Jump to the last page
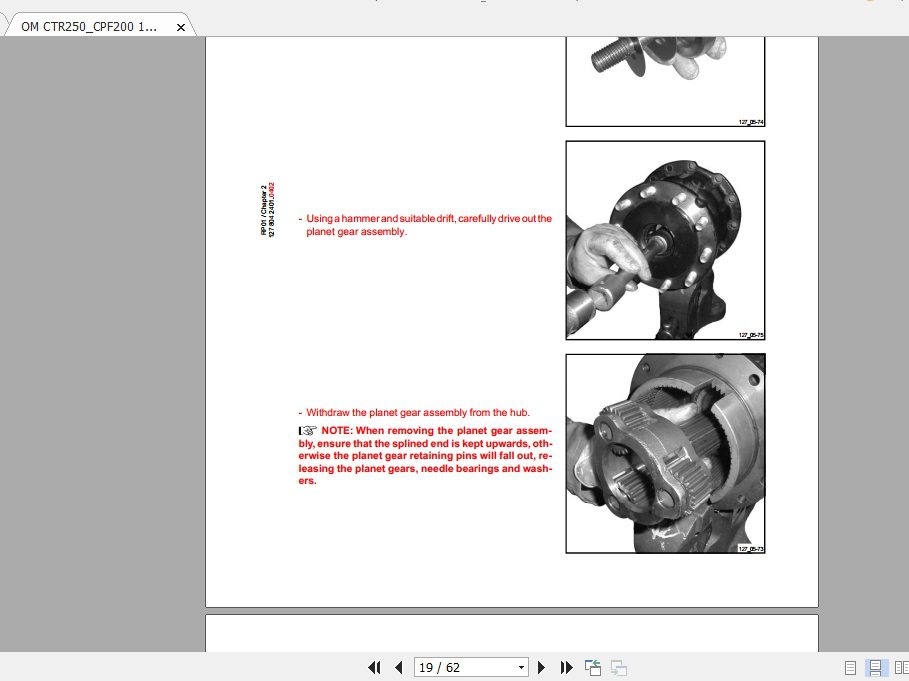The height and width of the screenshot is (681, 909). (x=566, y=668)
